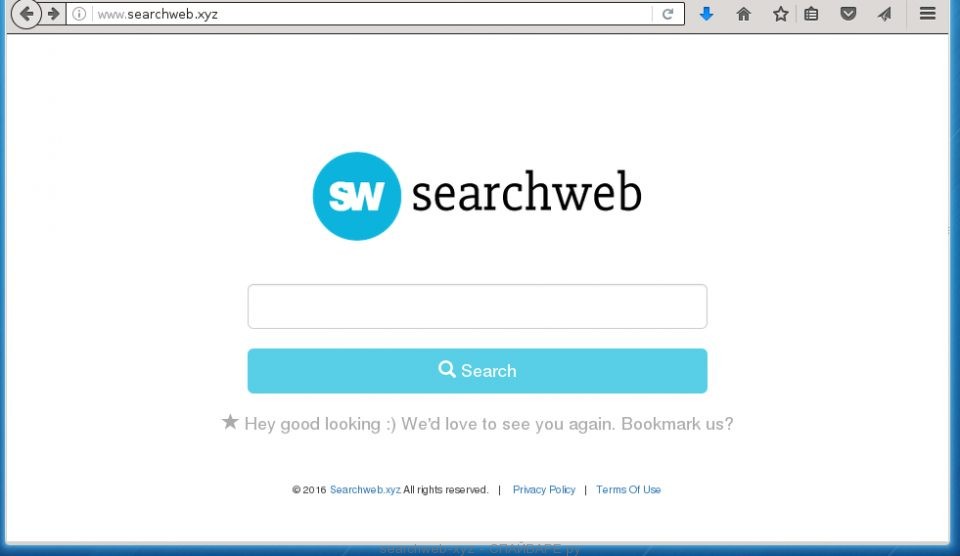Show bookmarks list icon

811,13
